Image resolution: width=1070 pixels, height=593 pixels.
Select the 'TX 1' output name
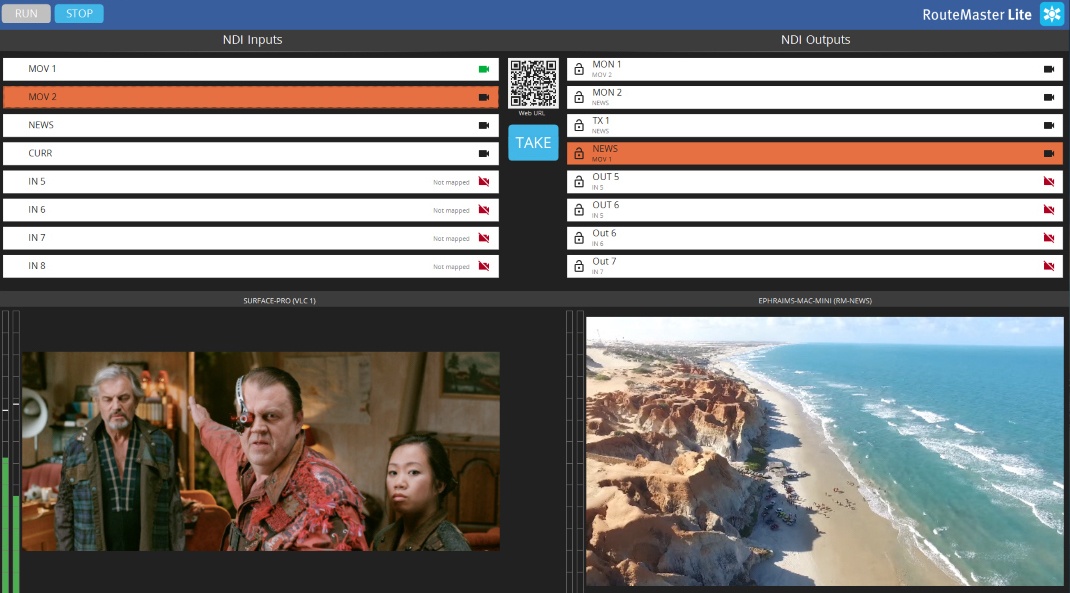pyautogui.click(x=601, y=121)
